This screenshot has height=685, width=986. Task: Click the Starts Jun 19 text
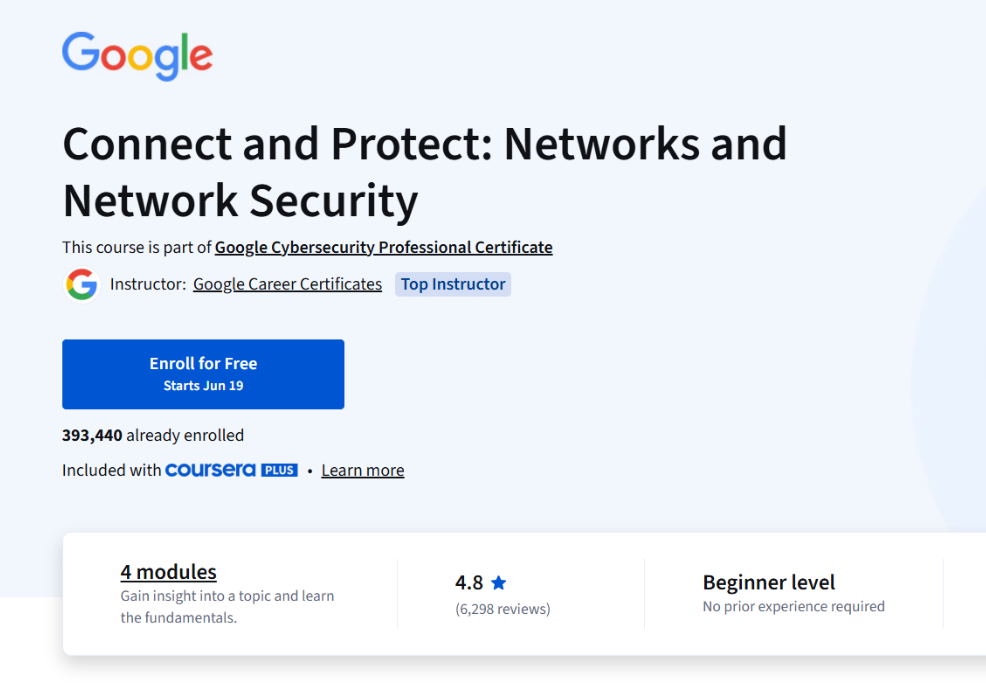[203, 384]
